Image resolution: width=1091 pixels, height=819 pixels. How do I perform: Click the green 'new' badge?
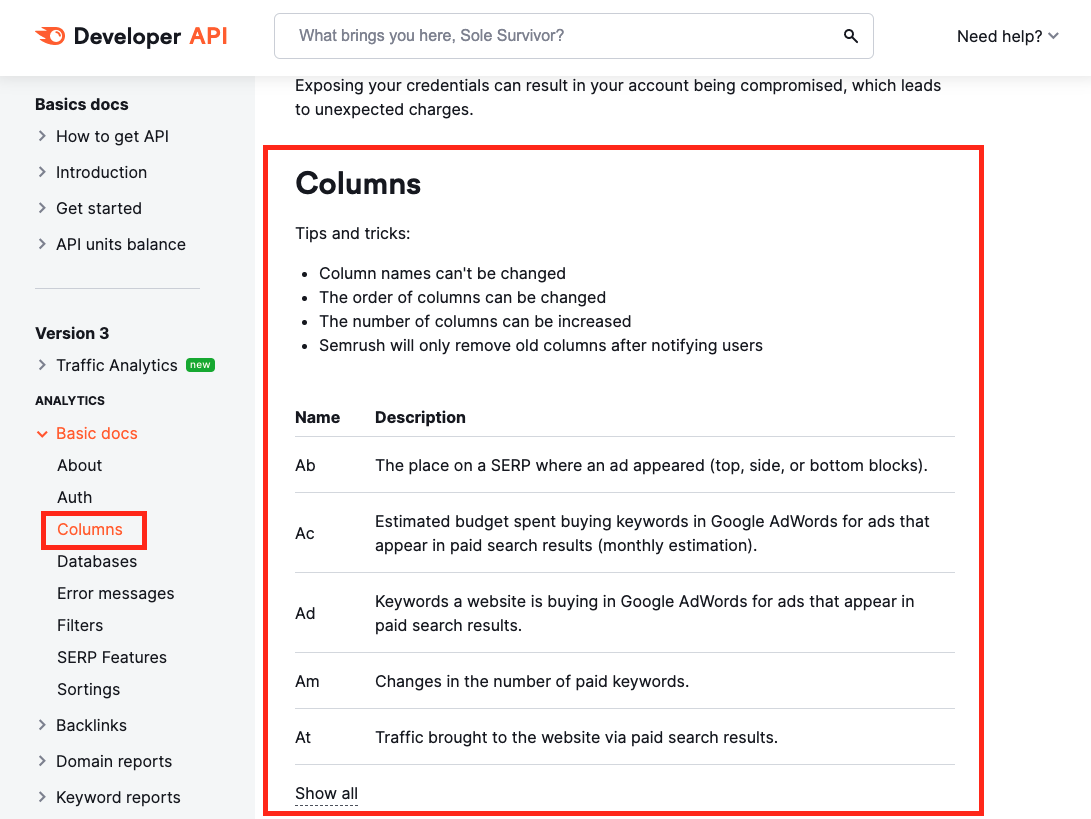coord(201,365)
